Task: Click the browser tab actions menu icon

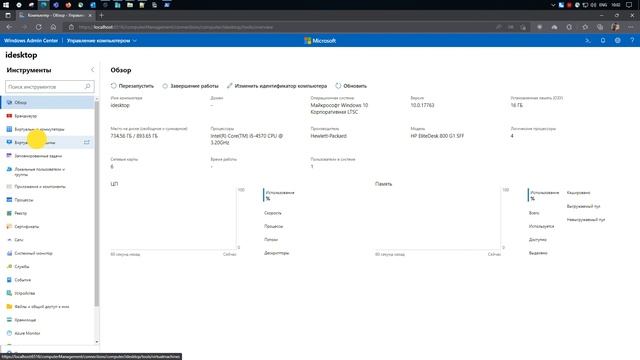Action: coord(8,15)
